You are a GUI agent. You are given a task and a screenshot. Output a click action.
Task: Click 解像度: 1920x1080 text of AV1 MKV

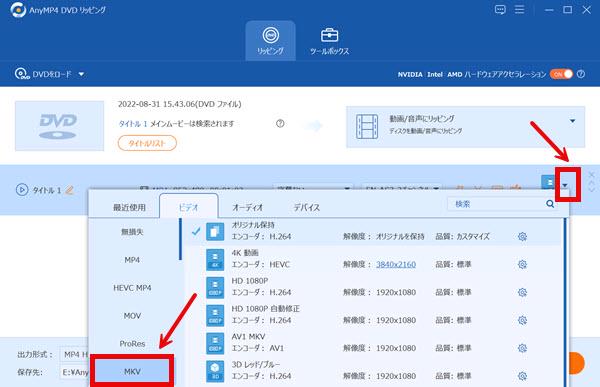pyautogui.click(x=379, y=348)
